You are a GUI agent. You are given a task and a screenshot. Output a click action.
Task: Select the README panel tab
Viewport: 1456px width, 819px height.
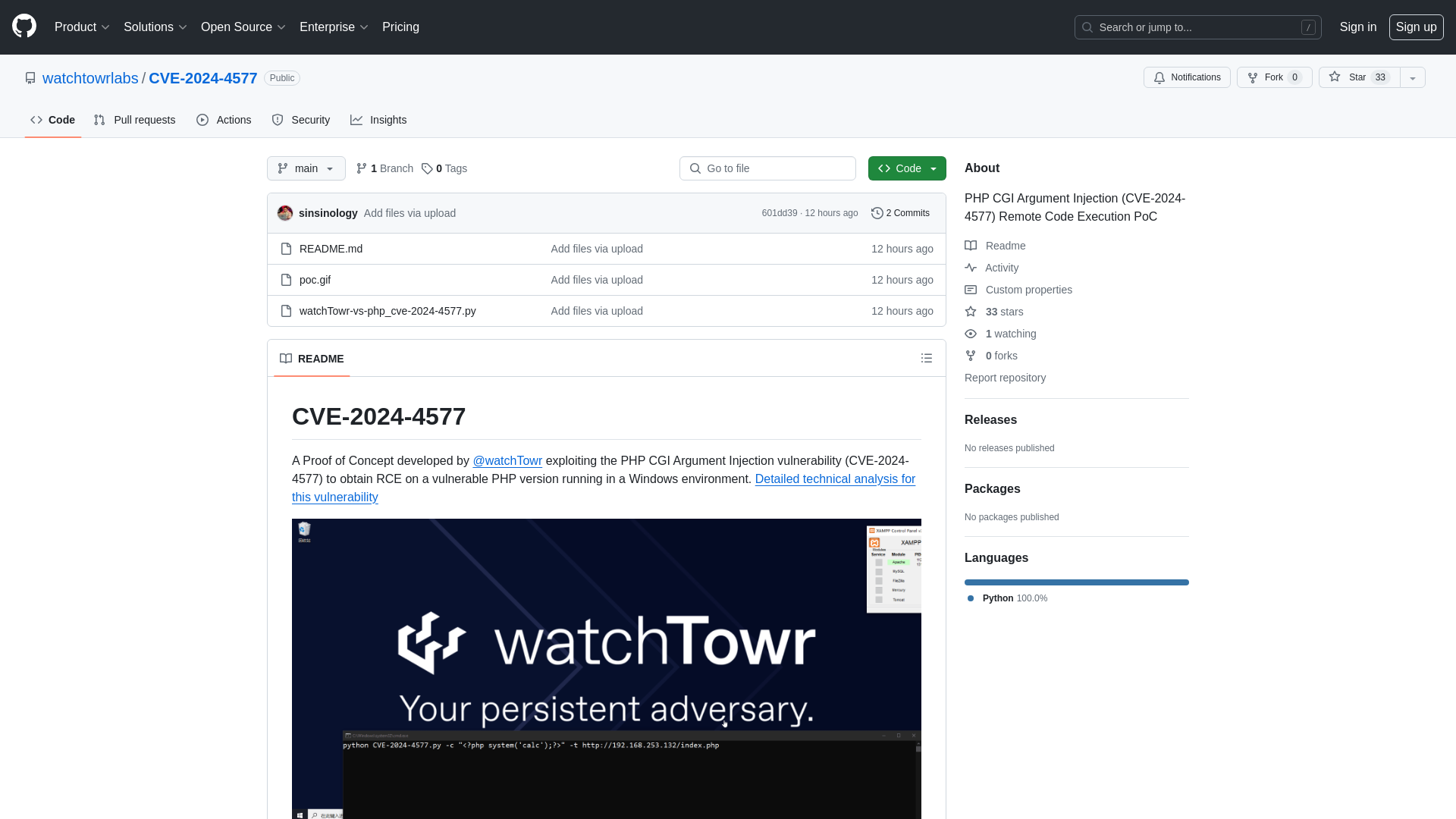pos(312,359)
